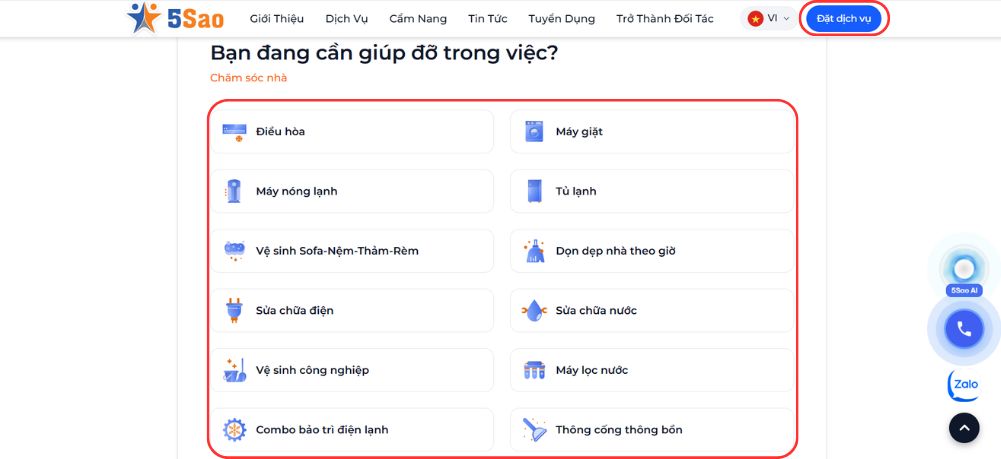
Task: Click the mop bucket icon beside Vệ sinh công nghiệp
Action: [234, 370]
